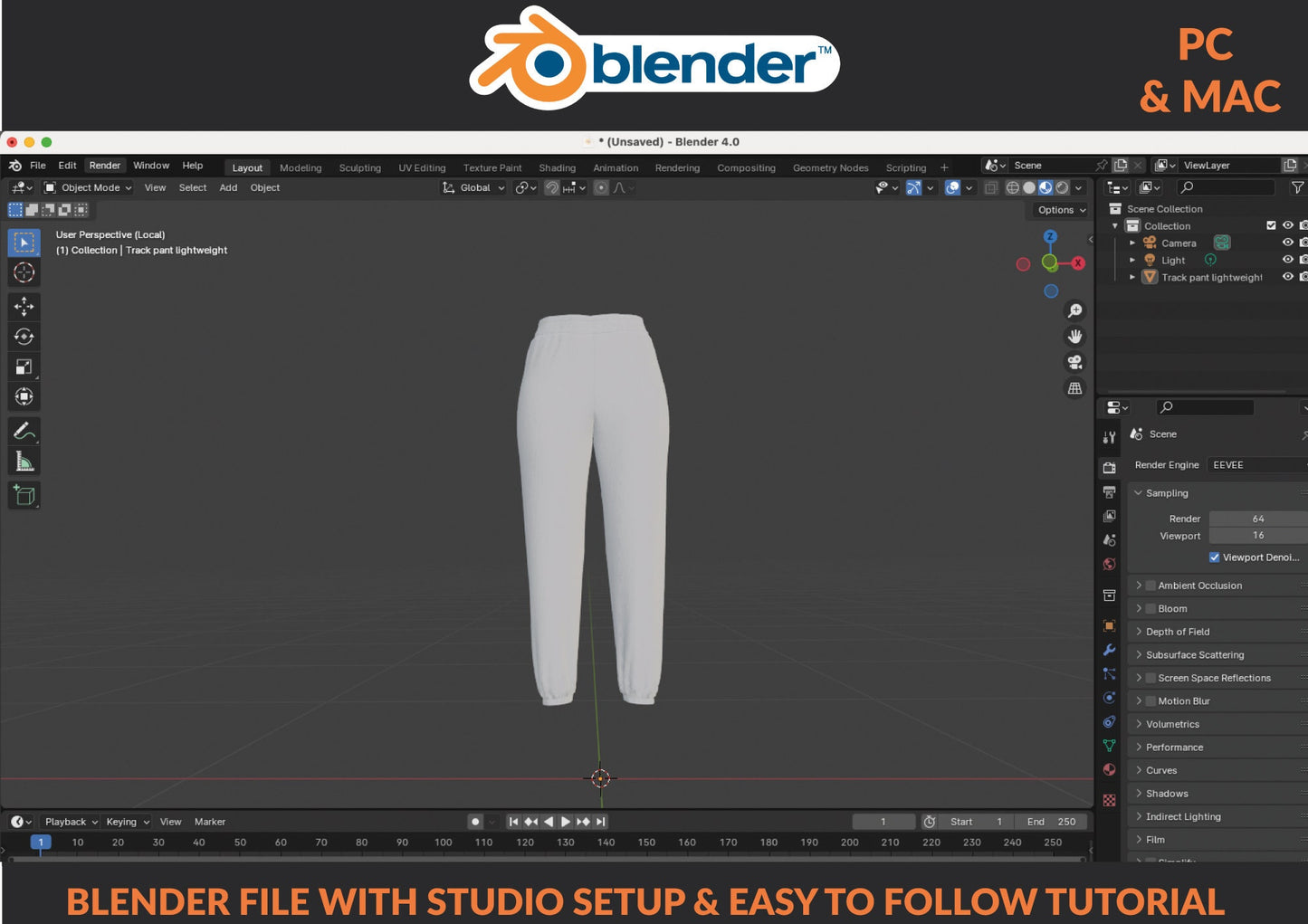Viewport: 1308px width, 924px height.
Task: Uncheck Viewport Denoising checkbox
Action: coord(1215,557)
